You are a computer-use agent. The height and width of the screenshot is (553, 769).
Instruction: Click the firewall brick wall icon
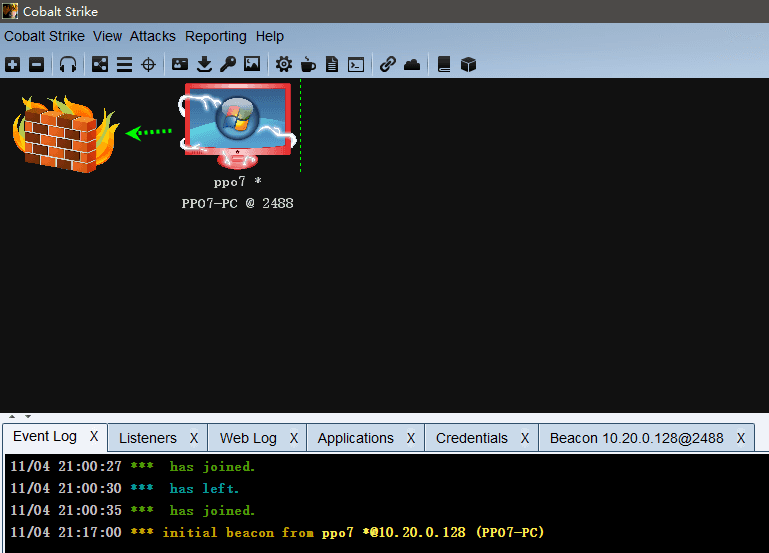coord(65,133)
